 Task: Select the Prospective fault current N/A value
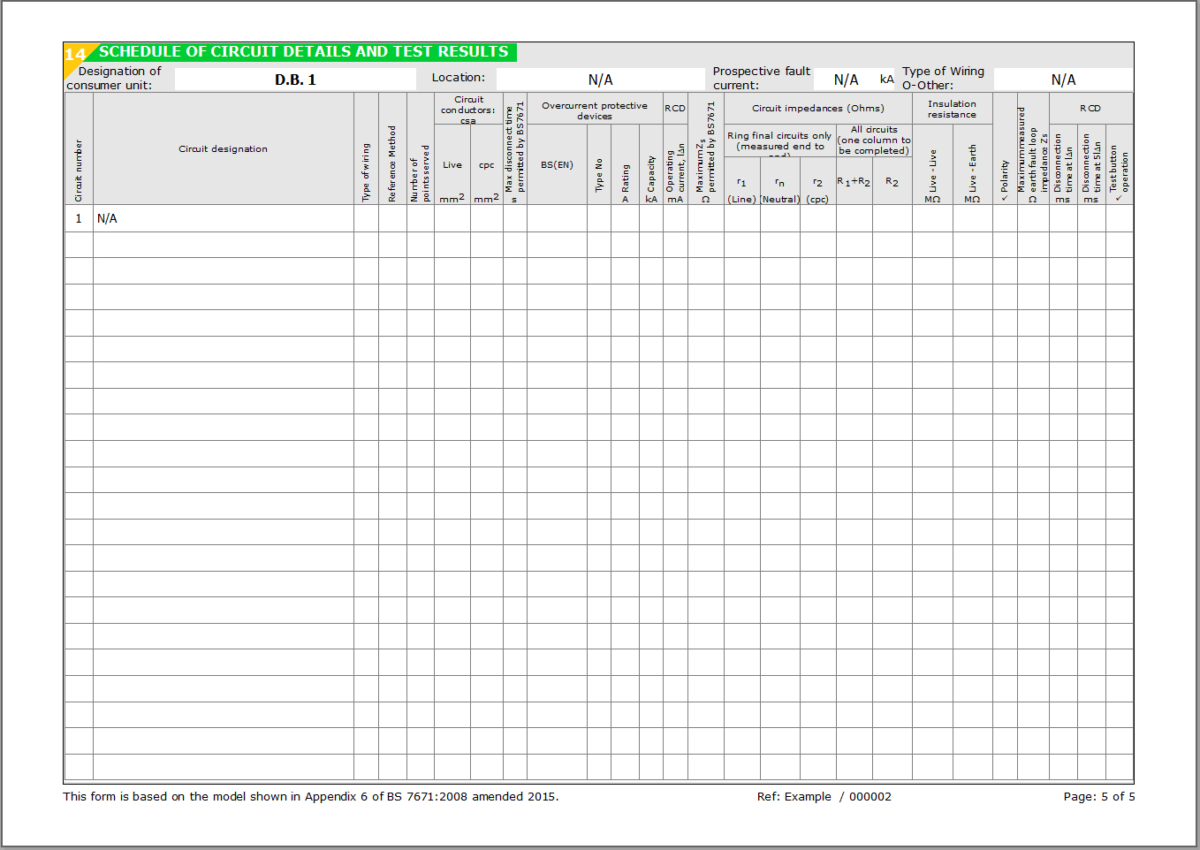[845, 77]
